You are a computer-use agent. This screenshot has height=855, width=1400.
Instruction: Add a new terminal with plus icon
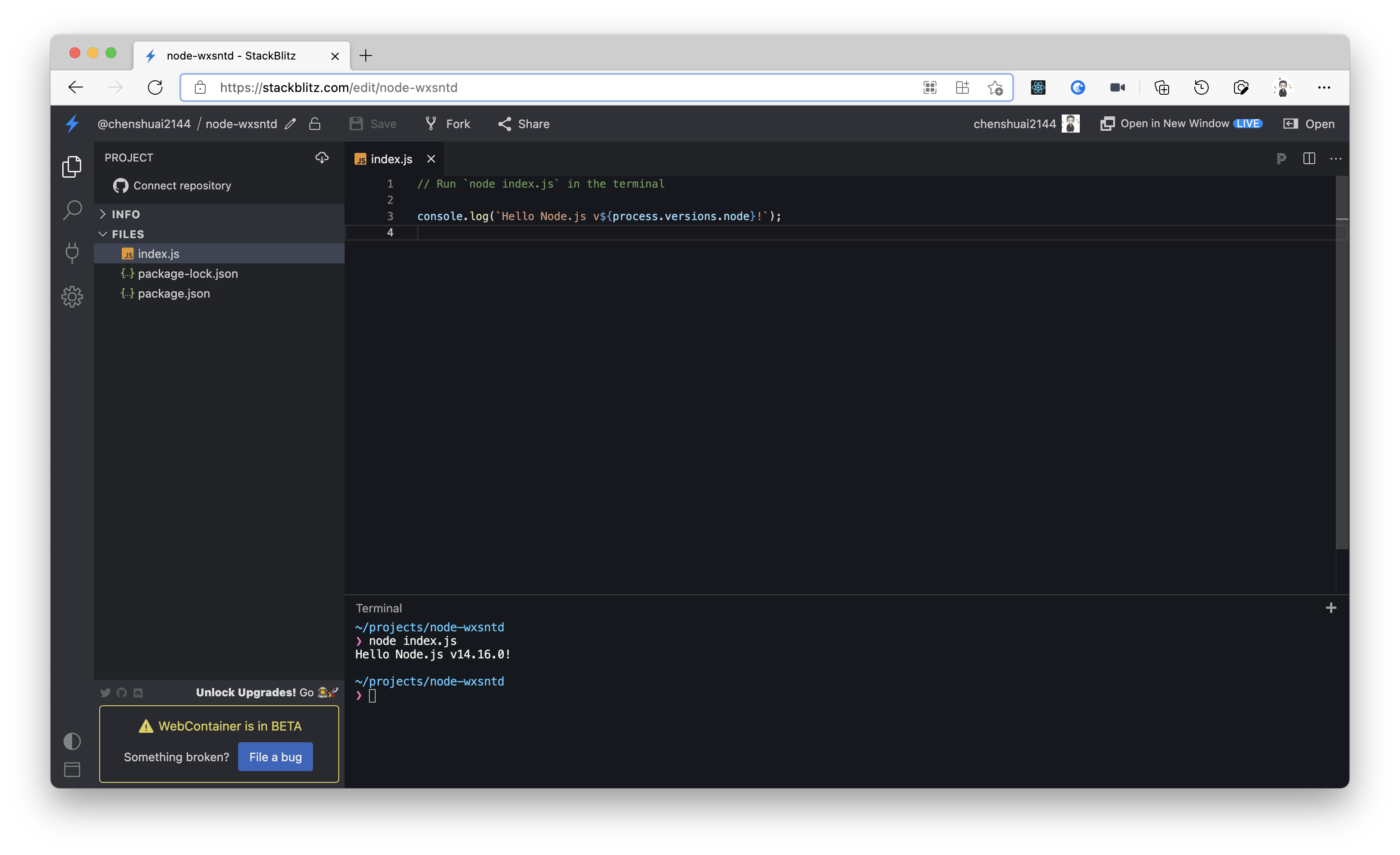(1331, 608)
